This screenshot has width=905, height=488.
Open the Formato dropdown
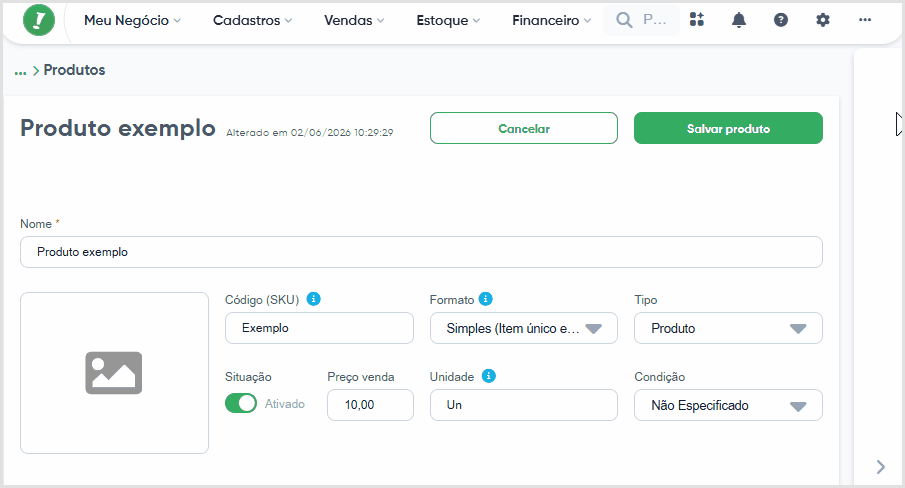pyautogui.click(x=523, y=328)
